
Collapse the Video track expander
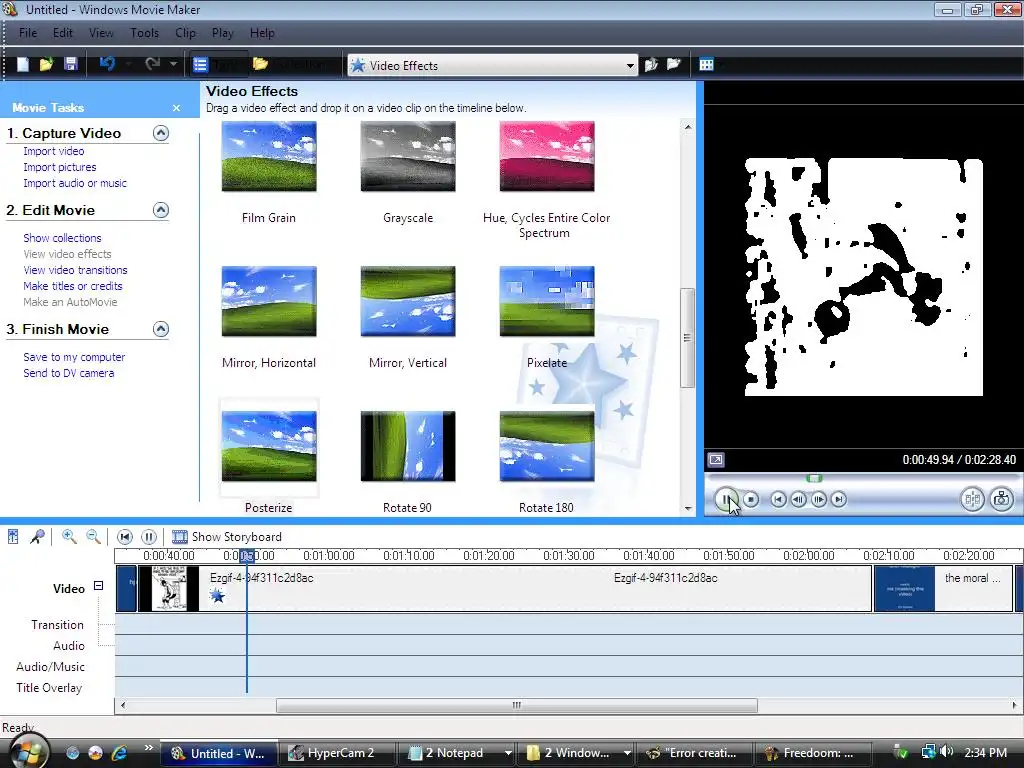[99, 586]
